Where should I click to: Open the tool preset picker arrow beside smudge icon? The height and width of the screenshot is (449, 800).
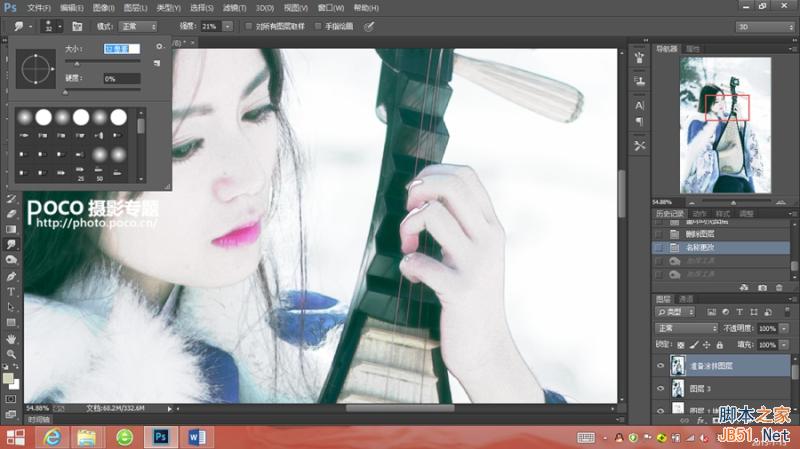click(30, 27)
